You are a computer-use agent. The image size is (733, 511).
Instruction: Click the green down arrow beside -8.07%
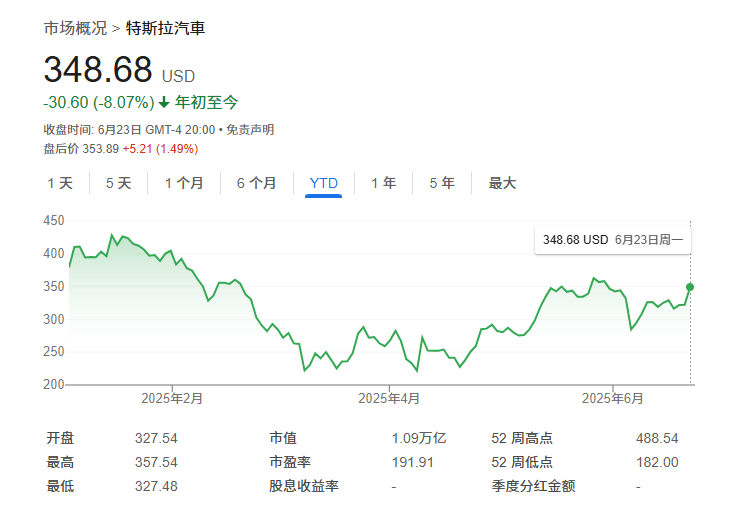pyautogui.click(x=165, y=103)
